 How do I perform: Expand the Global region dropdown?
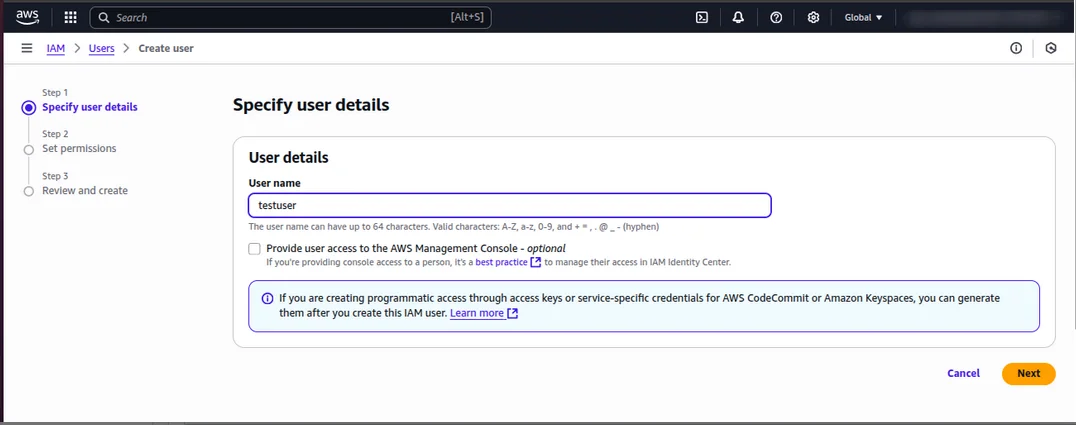pyautogui.click(x=863, y=17)
